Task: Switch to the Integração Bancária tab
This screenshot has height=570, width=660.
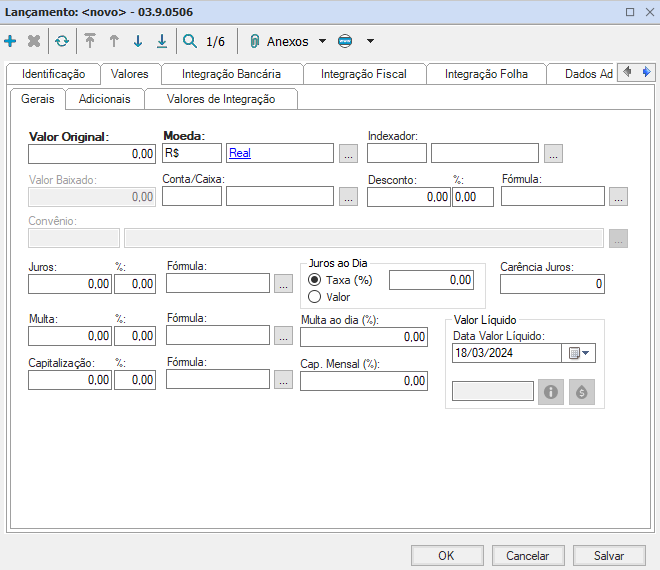Action: point(231,74)
